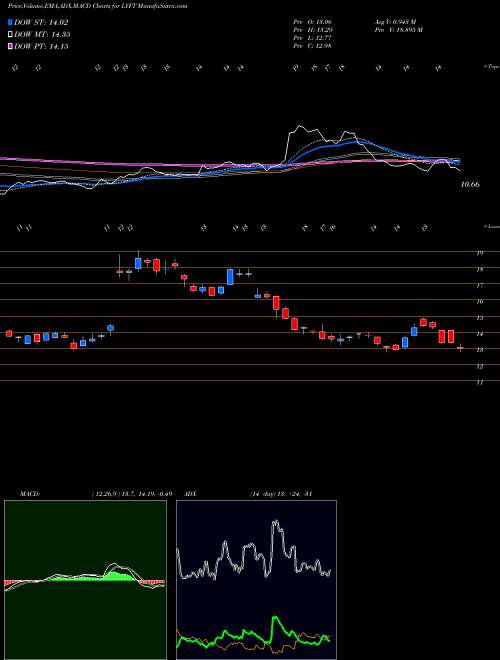Viewport: 500px width, 660px height.
Task: Click the 'Pre O: 13.06' open value
Action: pyautogui.click(x=312, y=21)
